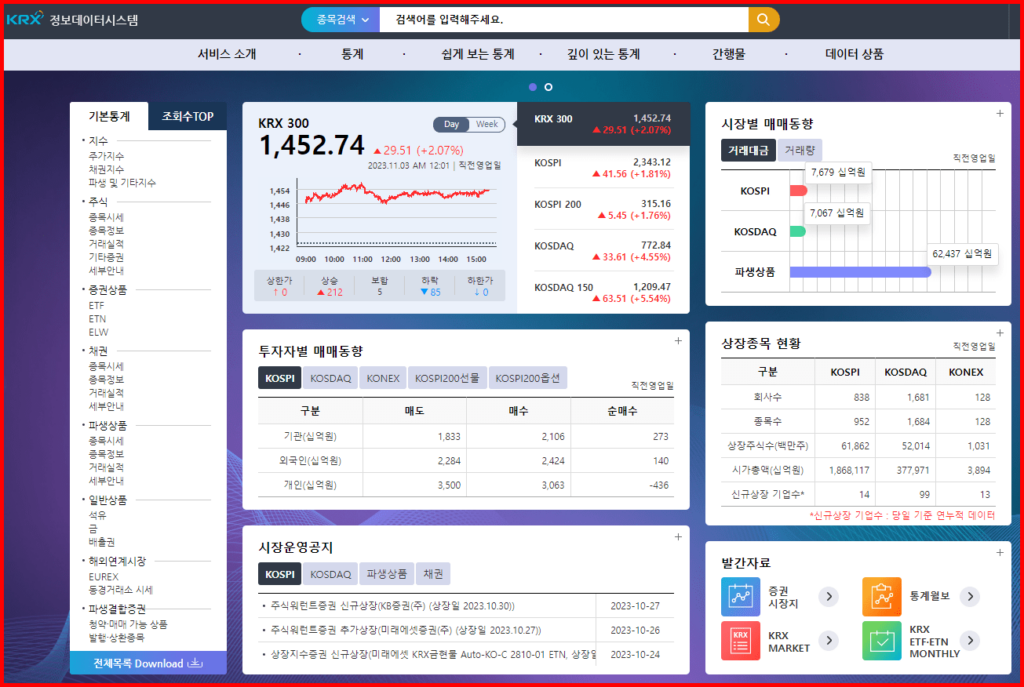Switch the KRX 300 chart to Day
This screenshot has width=1024, height=687.
click(451, 124)
